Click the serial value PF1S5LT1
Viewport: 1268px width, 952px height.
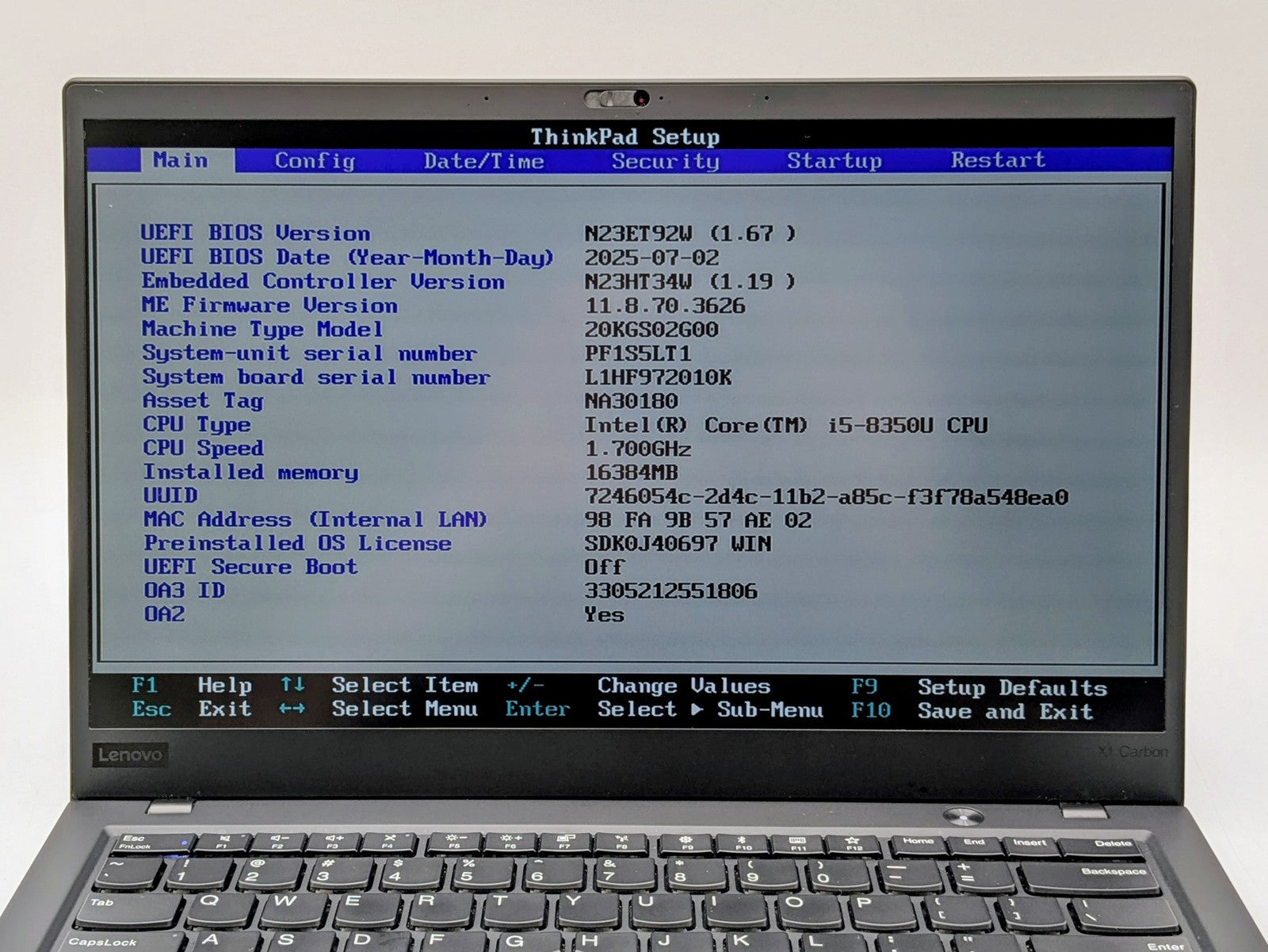pyautogui.click(x=638, y=353)
